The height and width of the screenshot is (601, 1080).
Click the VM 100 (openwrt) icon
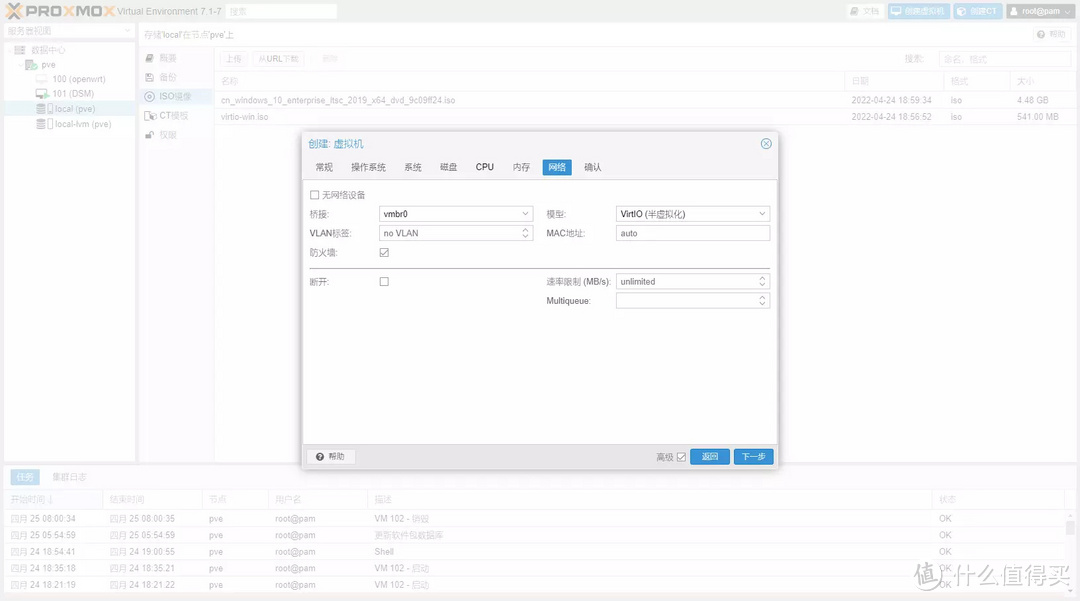[42, 79]
